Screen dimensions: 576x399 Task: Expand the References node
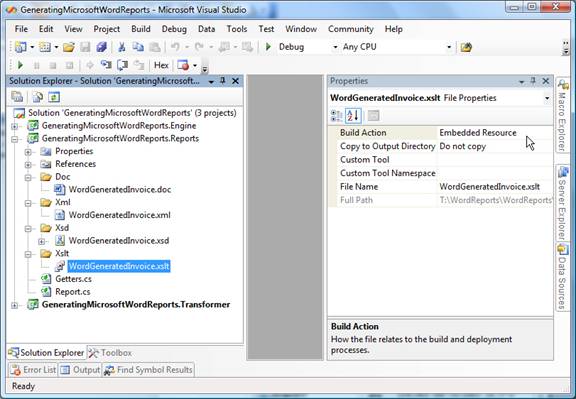(28, 165)
